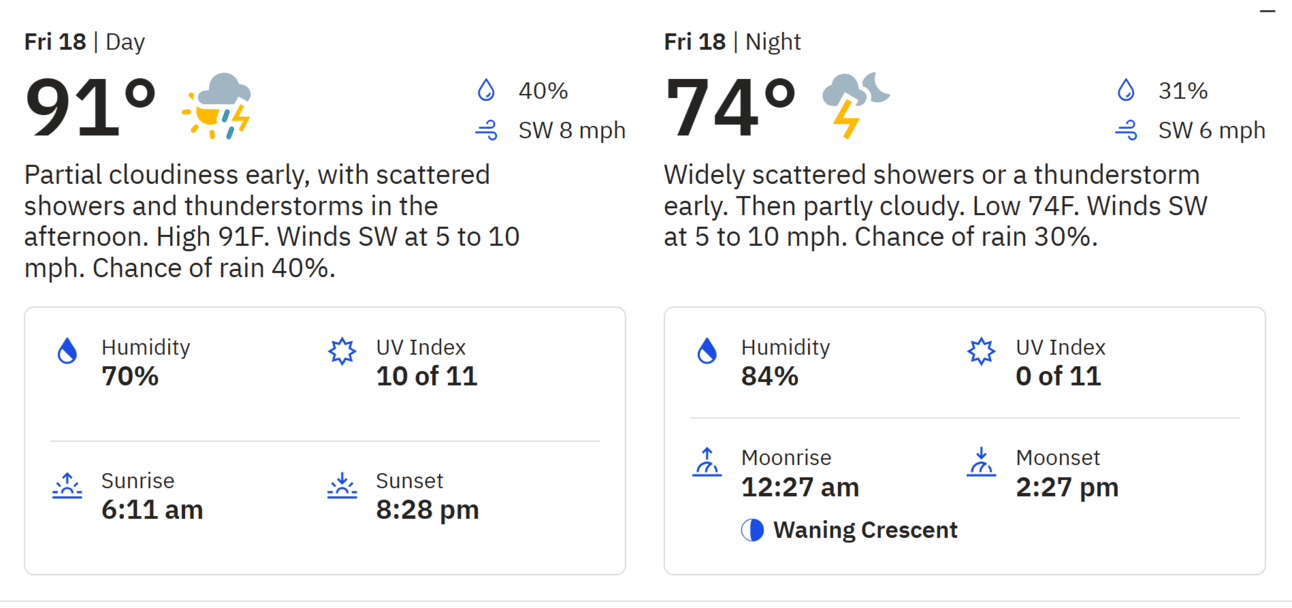The width and height of the screenshot is (1292, 608).
Task: Select the 91° daytime temperature
Action: pos(91,108)
